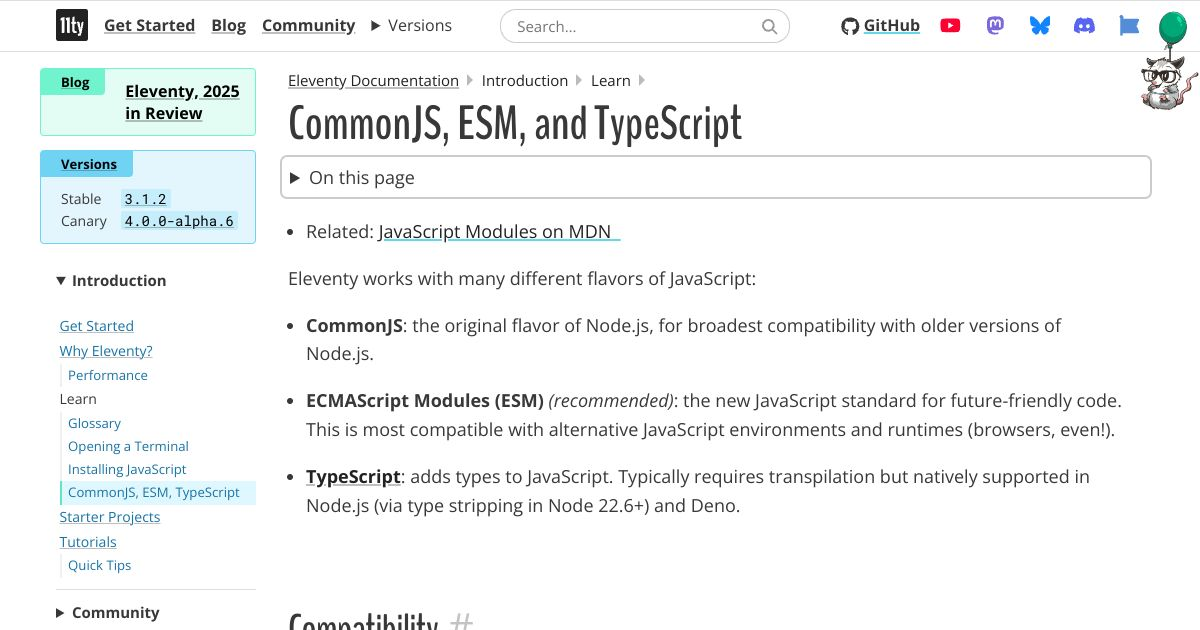This screenshot has width=1200, height=630.
Task: Expand the Versions dropdown in the navbar
Action: click(411, 25)
